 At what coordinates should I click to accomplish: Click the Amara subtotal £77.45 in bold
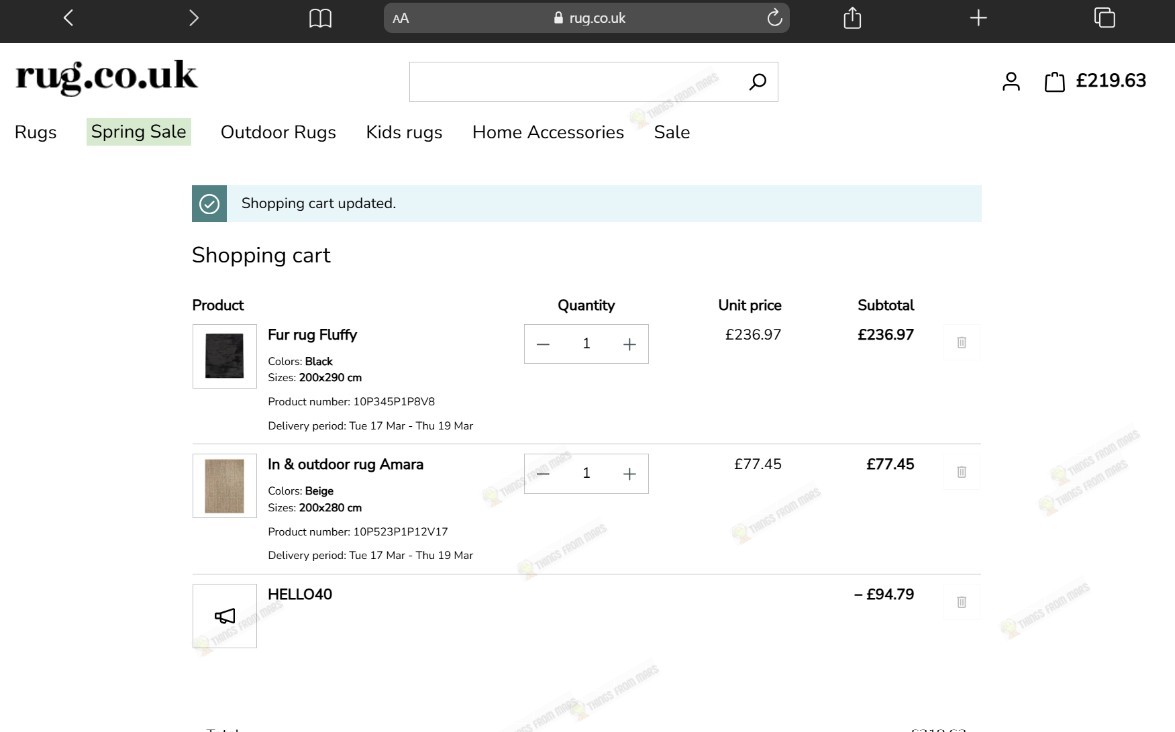pyautogui.click(x=890, y=465)
